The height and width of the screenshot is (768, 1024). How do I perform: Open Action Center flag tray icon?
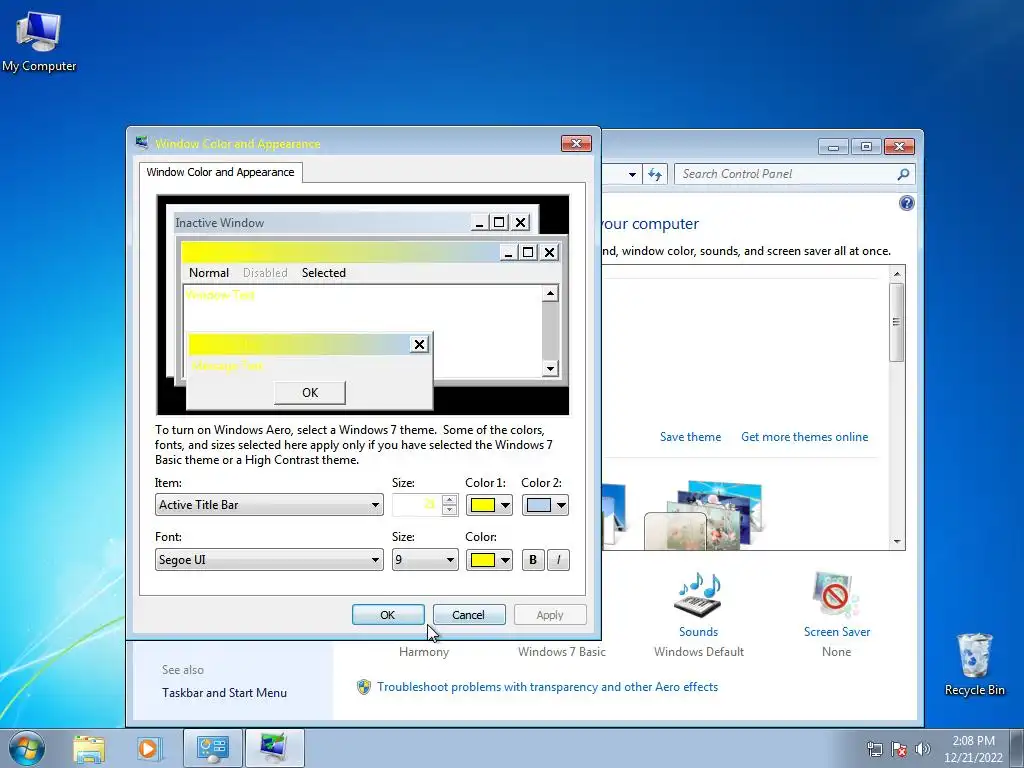pyautogui.click(x=899, y=749)
